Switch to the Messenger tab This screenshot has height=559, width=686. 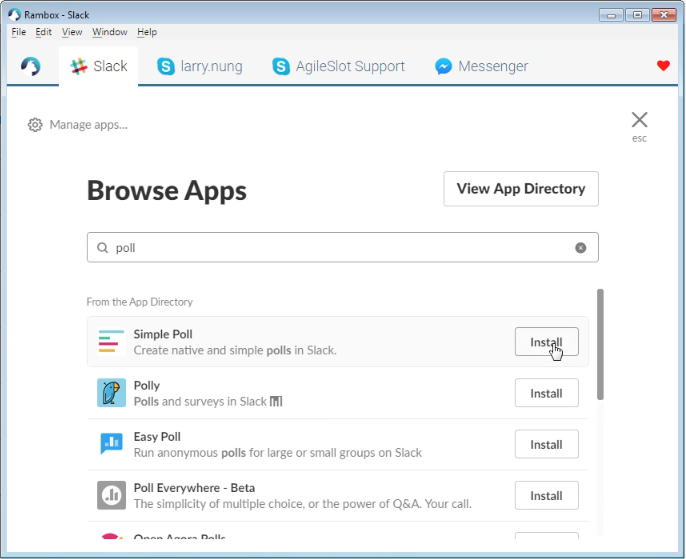(481, 66)
